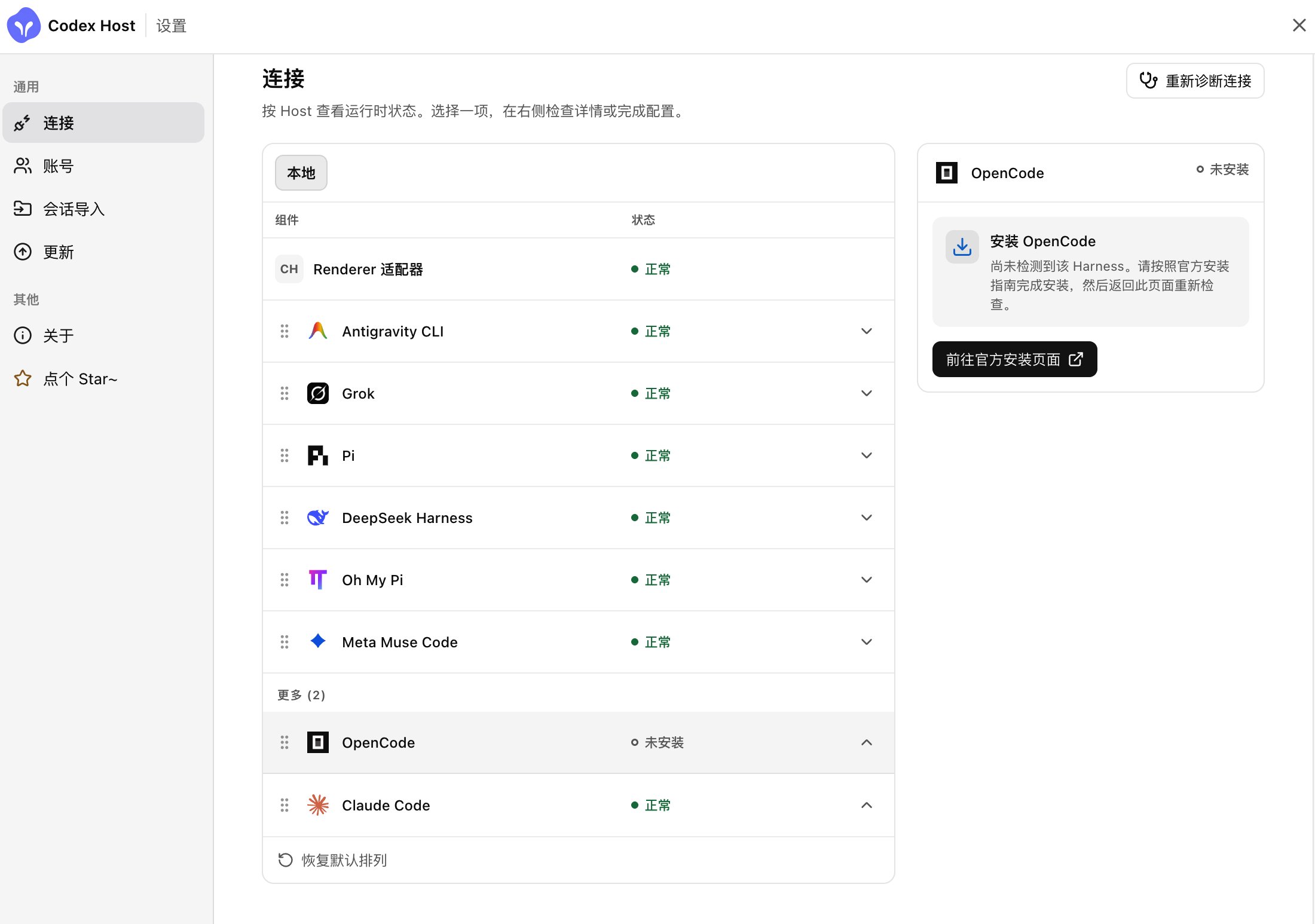Viewport: 1315px width, 924px height.
Task: Click 恢复默认排列 to reset order
Action: pyautogui.click(x=332, y=860)
